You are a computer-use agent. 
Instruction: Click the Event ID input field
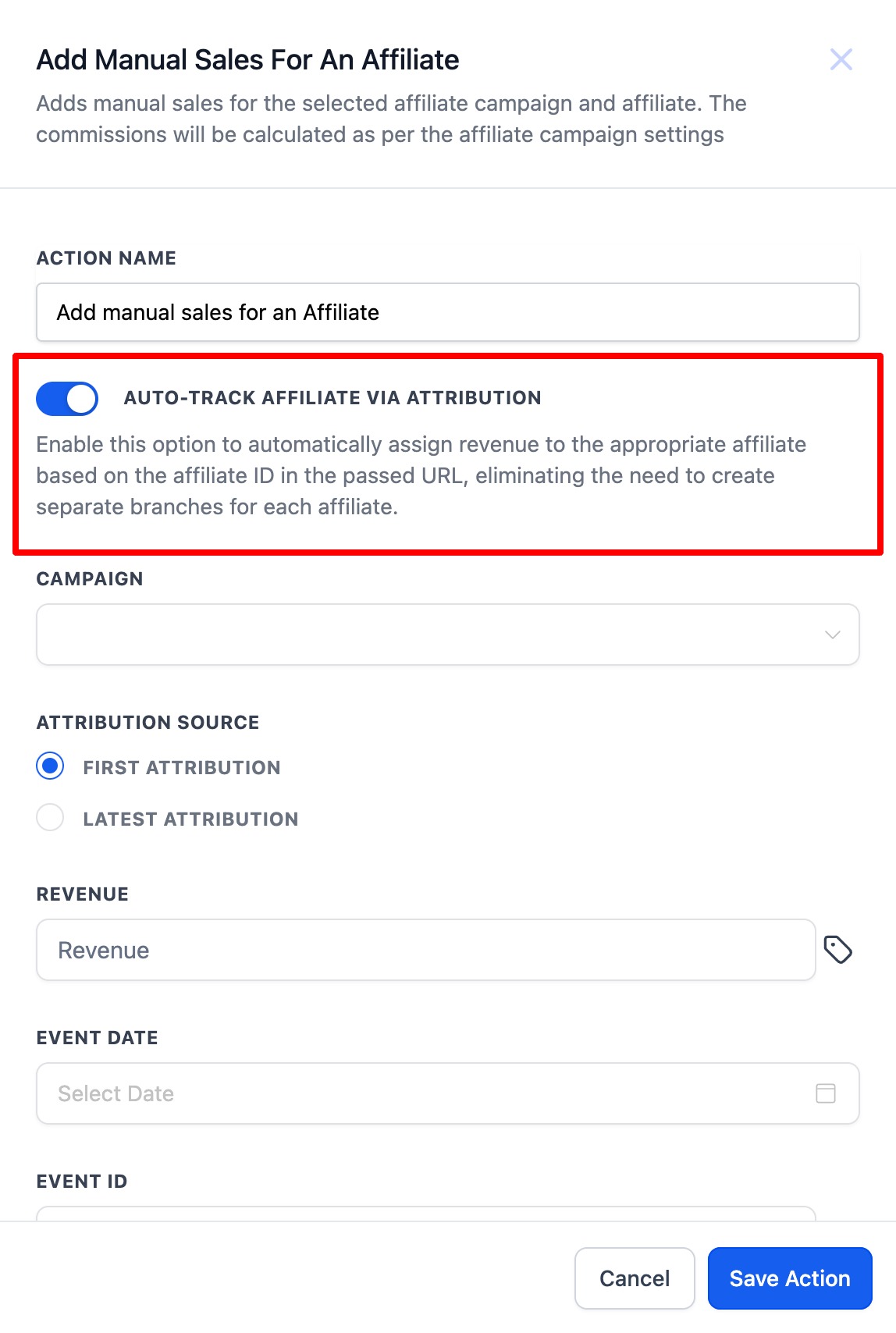(426, 1214)
